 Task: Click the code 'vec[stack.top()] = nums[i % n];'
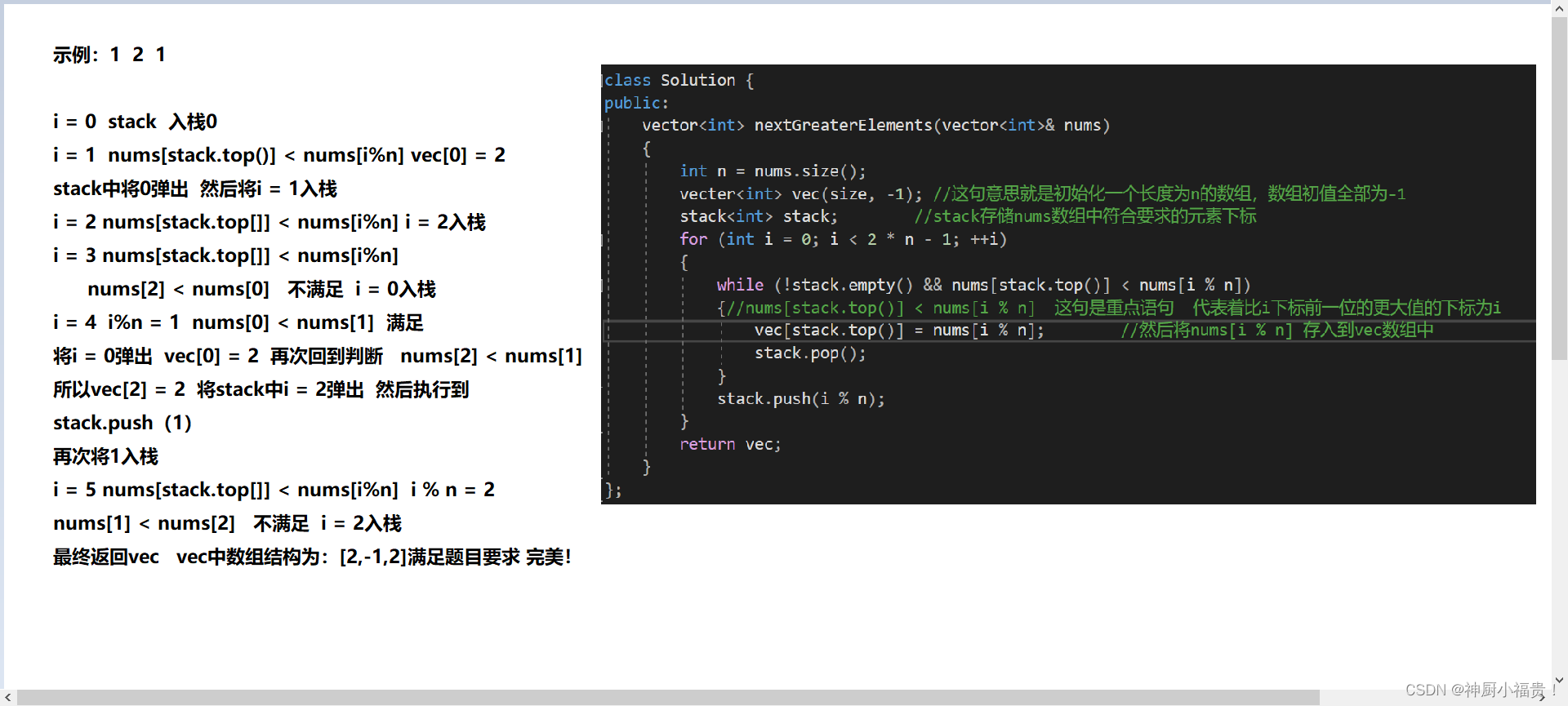[x=899, y=330]
